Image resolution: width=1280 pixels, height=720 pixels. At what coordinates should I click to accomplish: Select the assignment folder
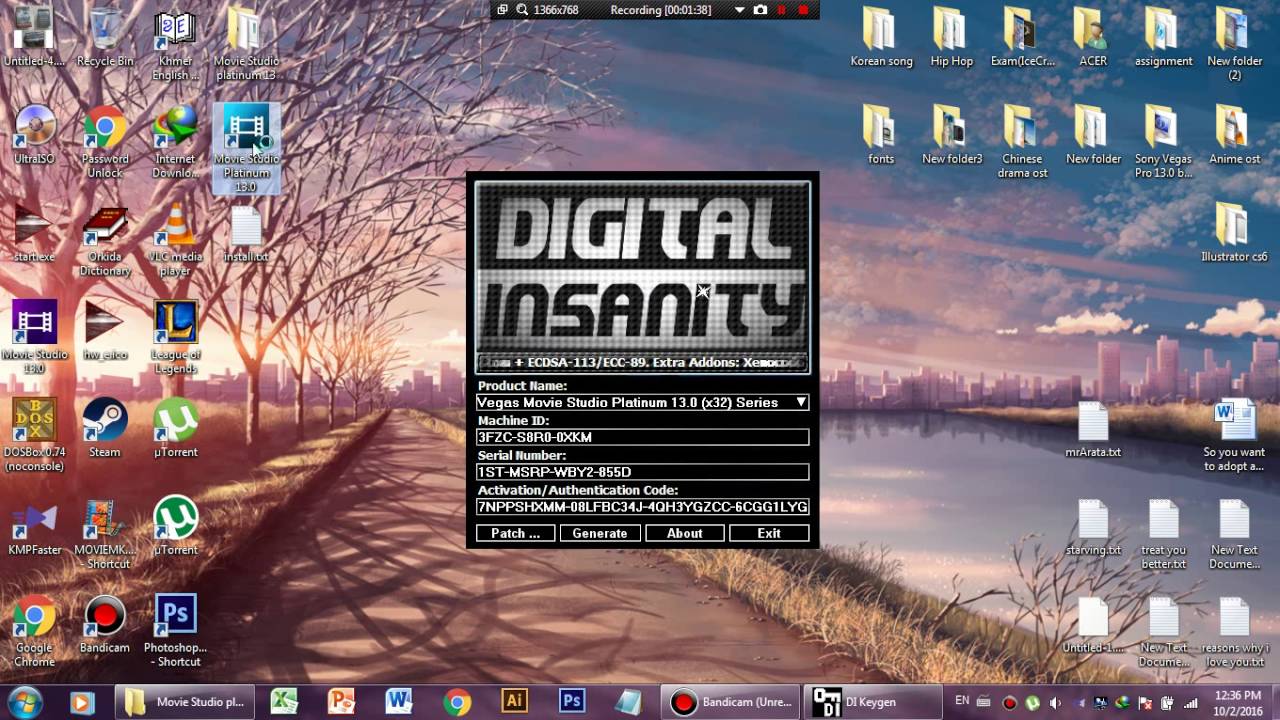[x=1163, y=38]
